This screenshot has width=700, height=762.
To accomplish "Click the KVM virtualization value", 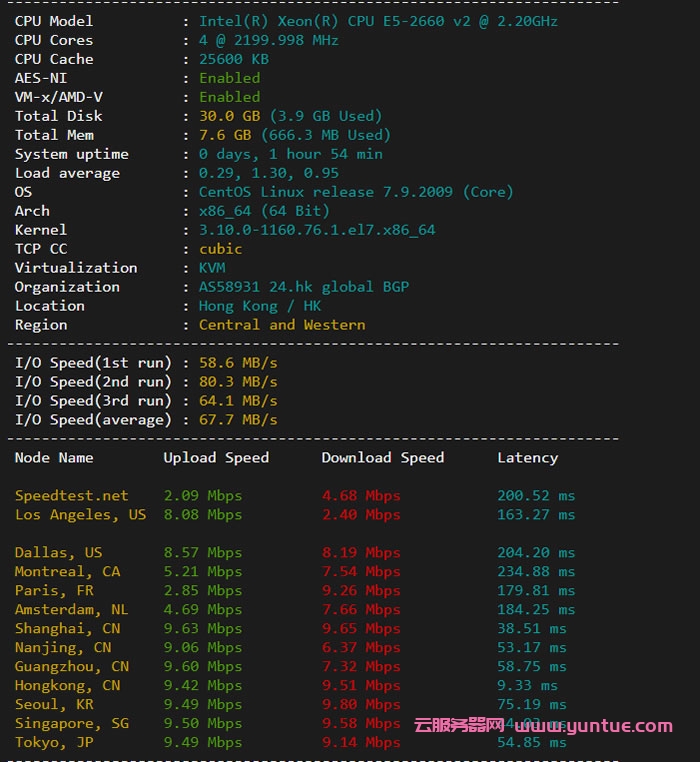I will tap(212, 268).
